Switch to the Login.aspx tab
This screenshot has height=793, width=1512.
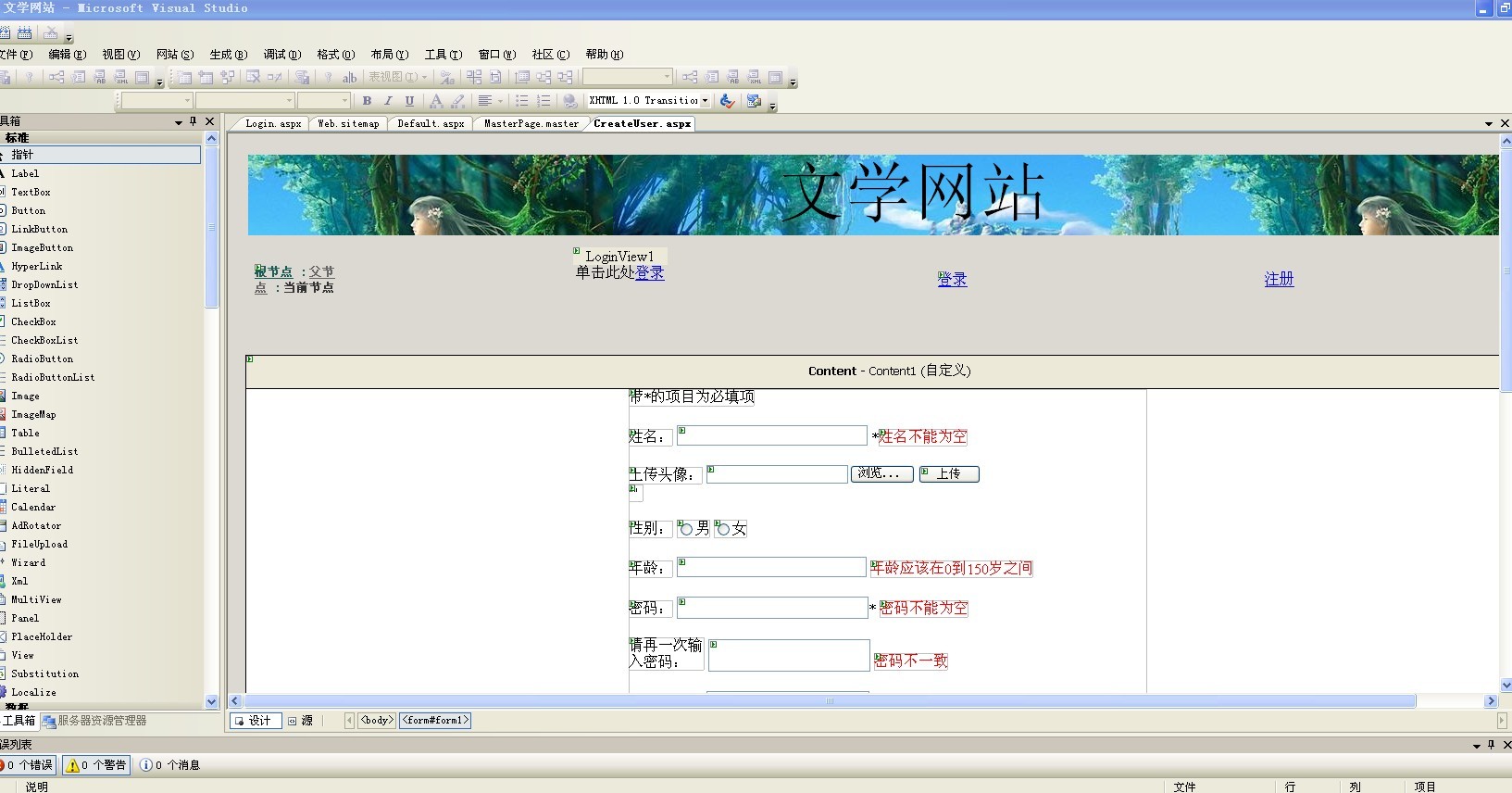pos(272,123)
